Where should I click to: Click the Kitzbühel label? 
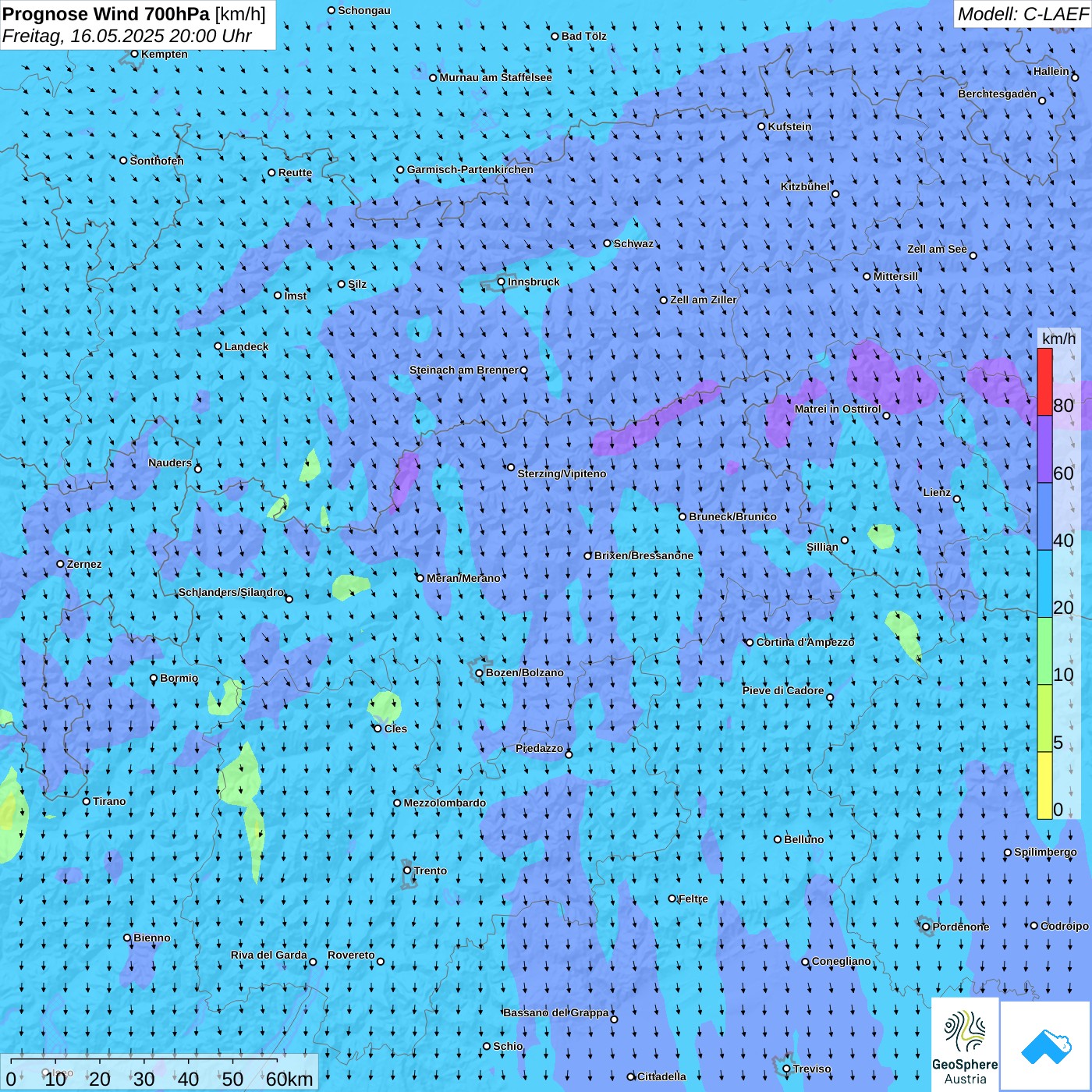click(x=805, y=186)
